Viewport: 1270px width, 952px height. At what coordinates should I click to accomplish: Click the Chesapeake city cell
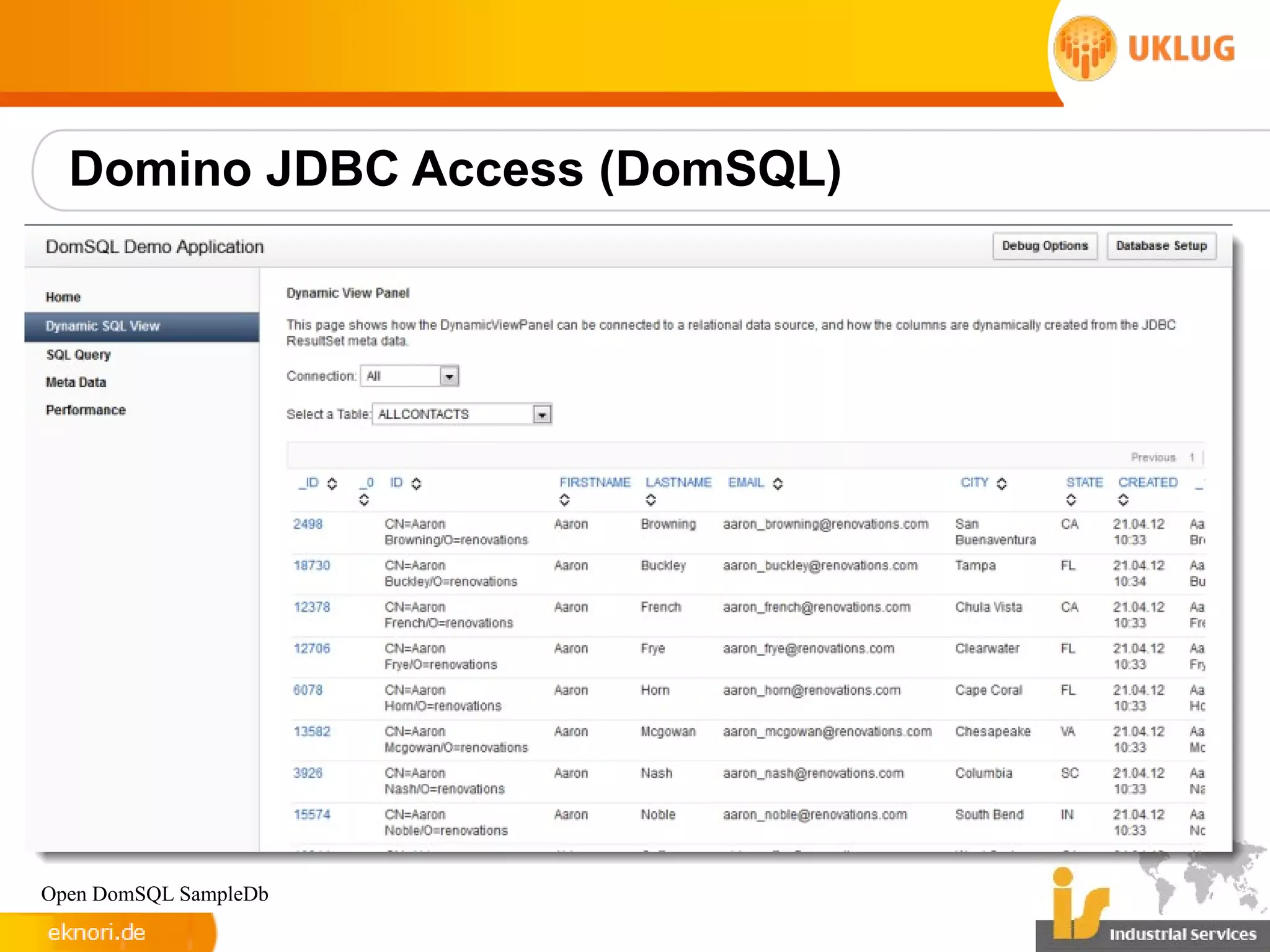(x=993, y=732)
